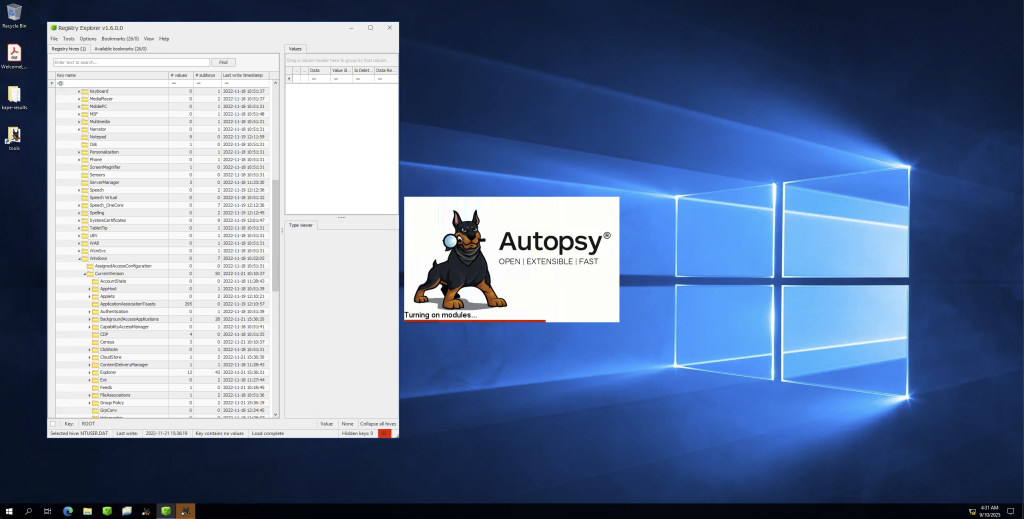Viewport: 1024px width, 519px height.
Task: Click Collapse all hives in status bar
Action: [377, 424]
